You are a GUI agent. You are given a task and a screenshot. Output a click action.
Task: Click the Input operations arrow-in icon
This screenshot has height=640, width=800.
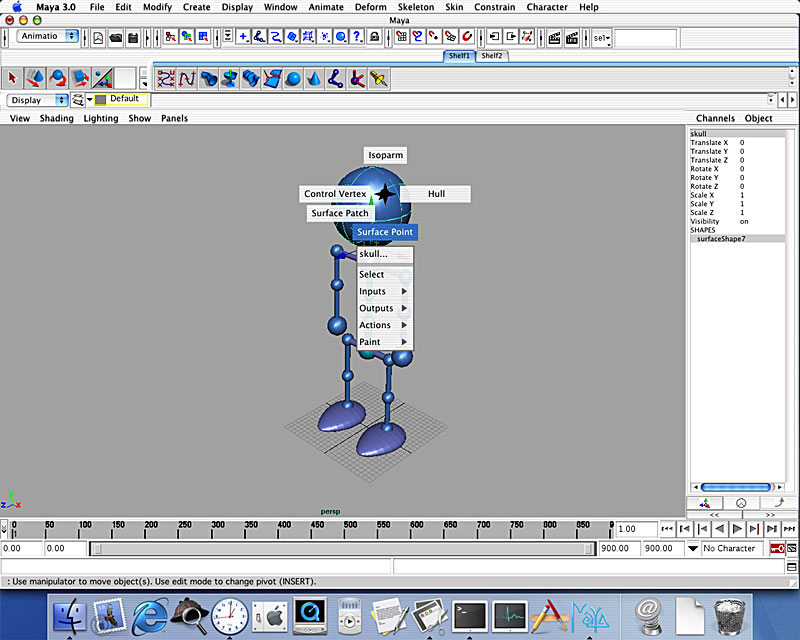point(494,37)
